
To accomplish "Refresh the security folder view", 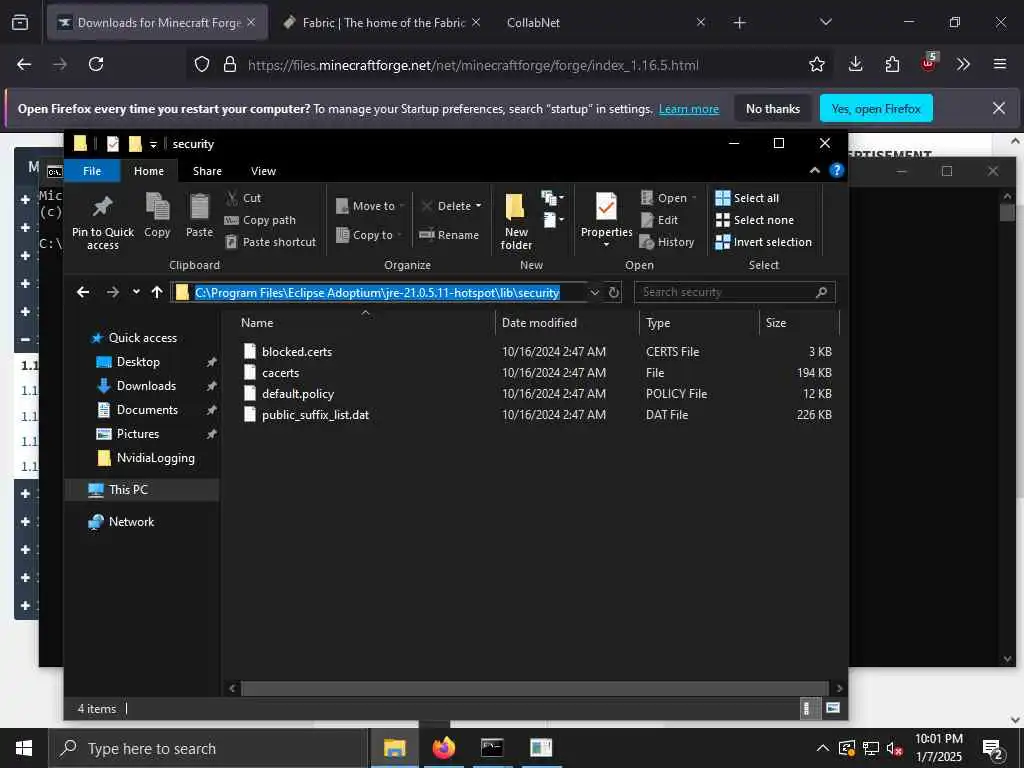I will [x=614, y=293].
